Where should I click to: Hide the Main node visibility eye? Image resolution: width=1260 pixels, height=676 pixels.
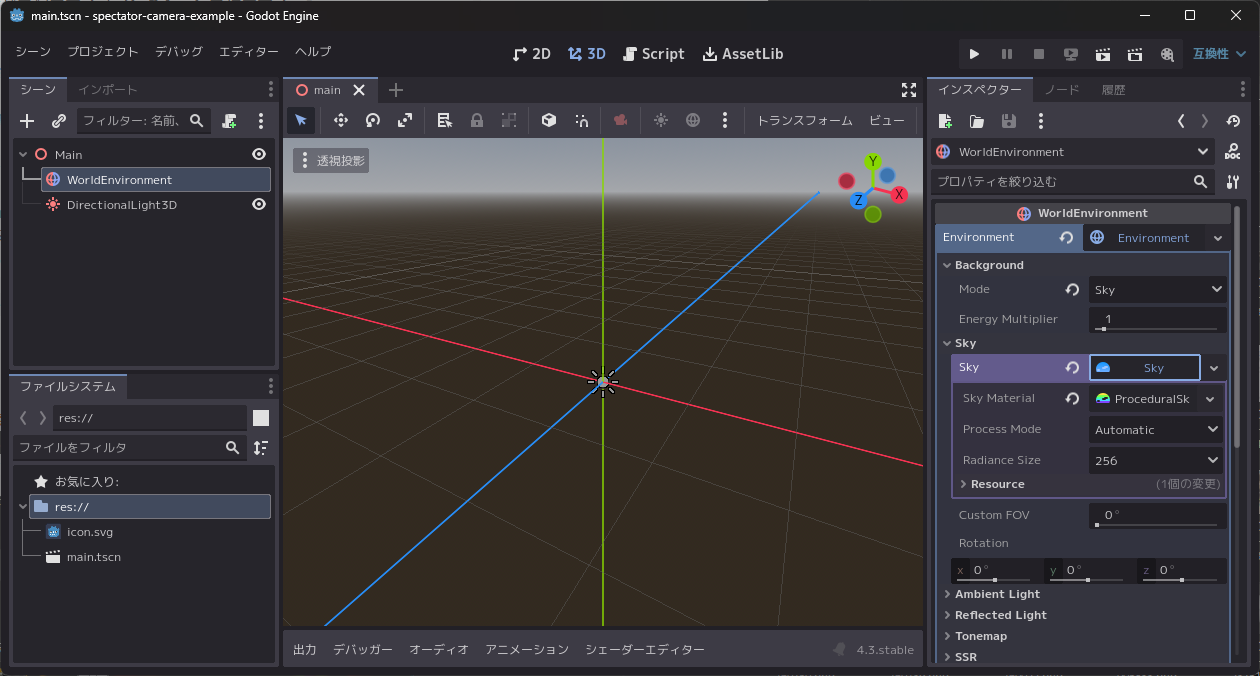coord(259,154)
